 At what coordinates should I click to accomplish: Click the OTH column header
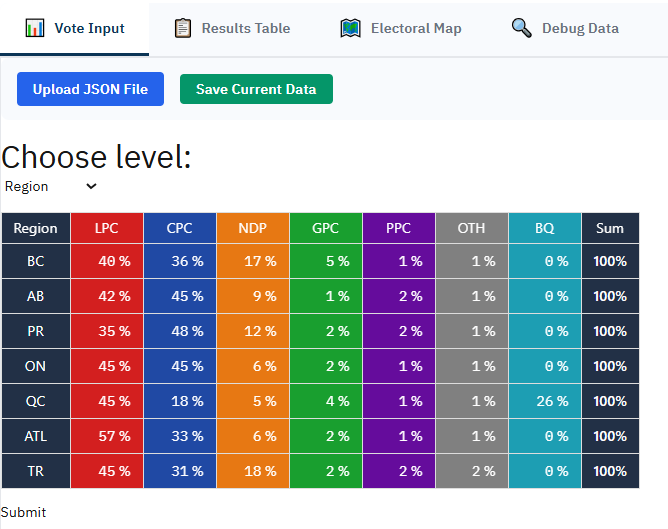[472, 228]
